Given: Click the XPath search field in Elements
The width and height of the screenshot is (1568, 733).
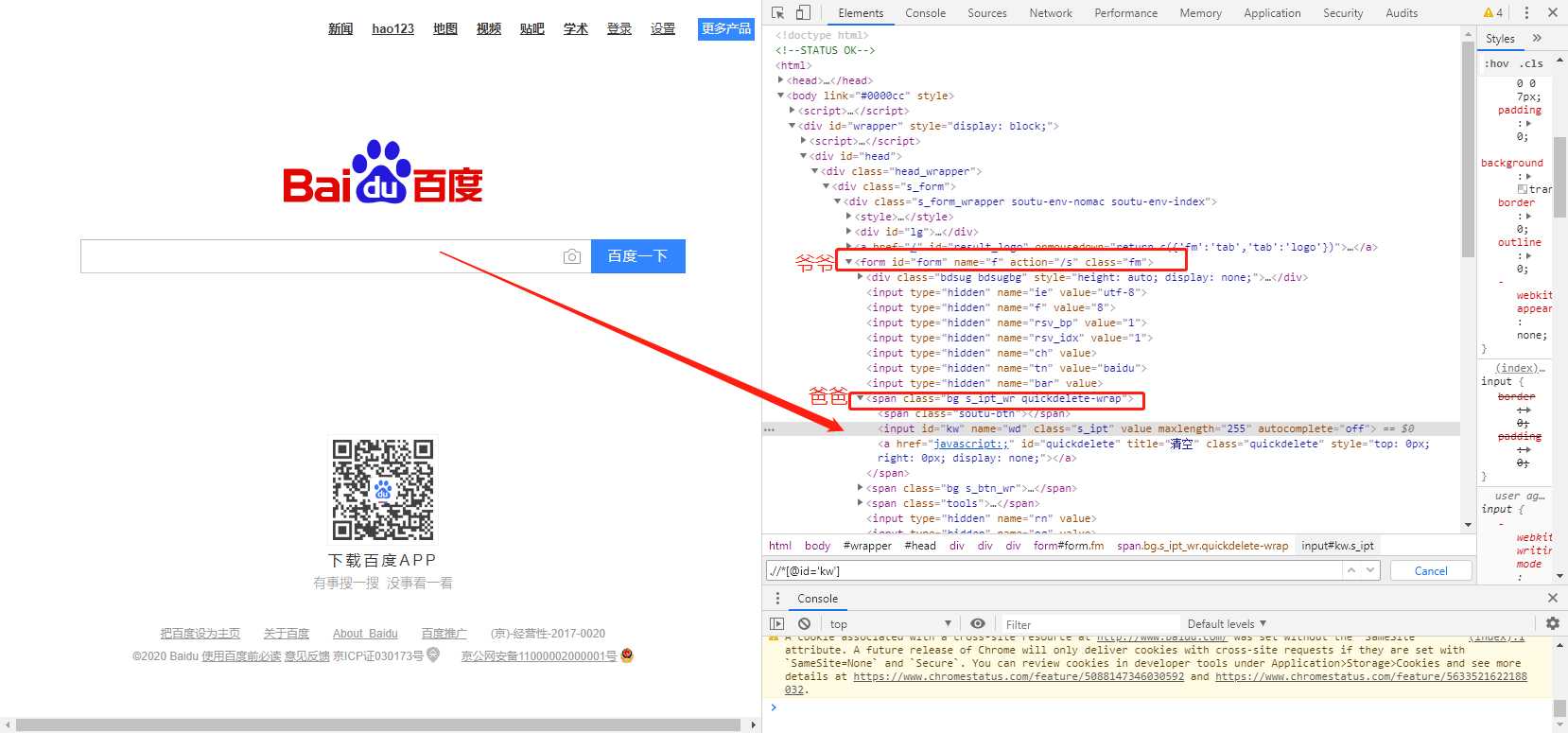Looking at the screenshot, I should [1054, 570].
